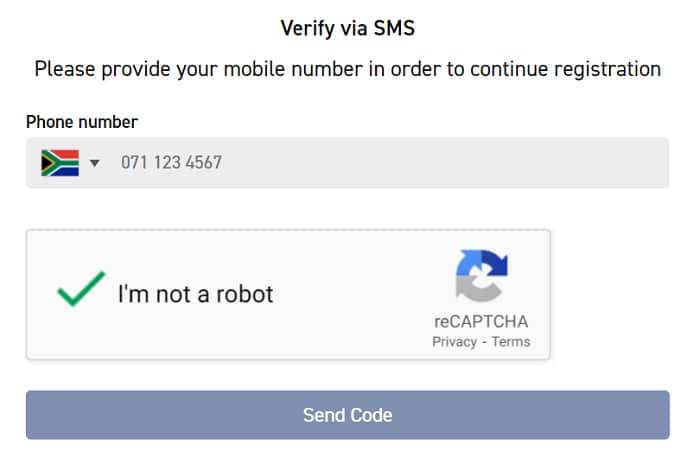The width and height of the screenshot is (700, 464).
Task: Open the reCAPTCHA Terms link
Action: [x=511, y=342]
